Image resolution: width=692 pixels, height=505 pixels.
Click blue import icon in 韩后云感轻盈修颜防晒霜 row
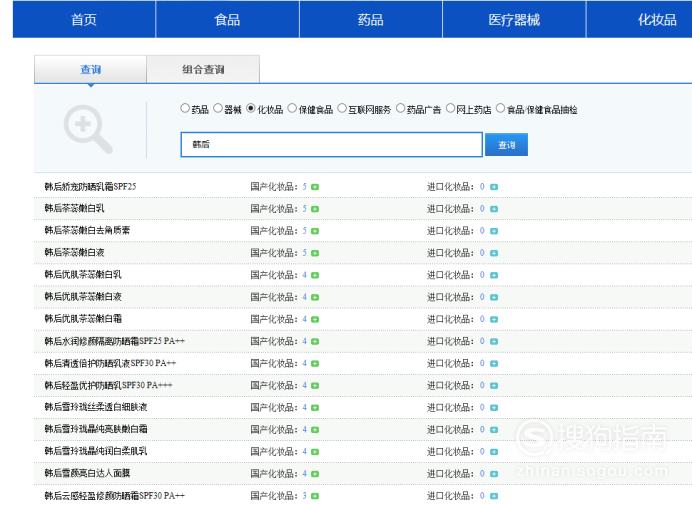tap(494, 496)
